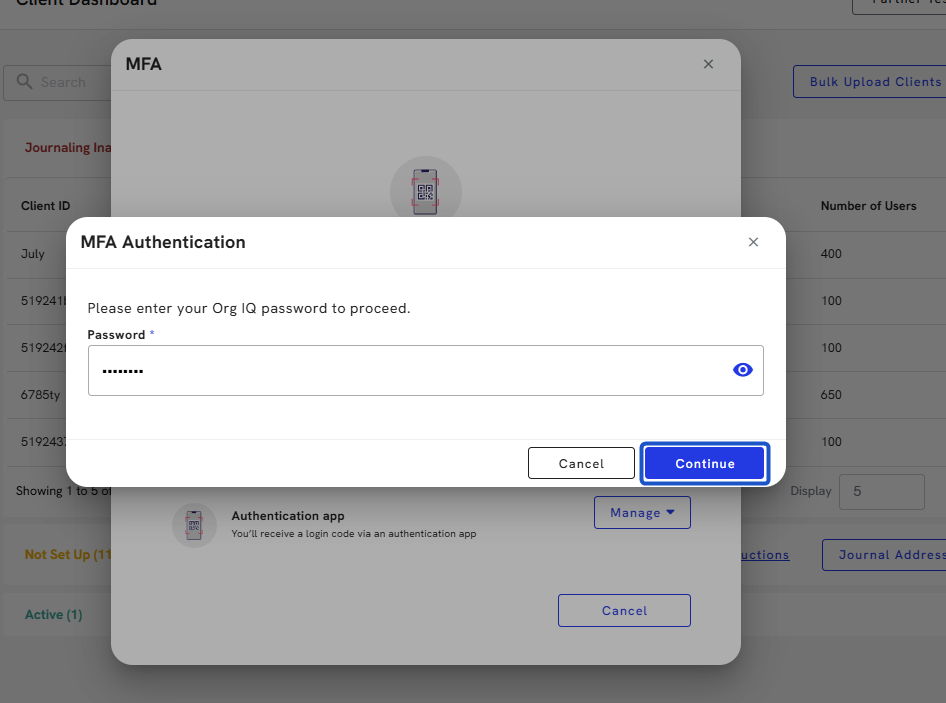Screen dimensions: 946x703
Task: Close the MFA modal behind
Action: pyautogui.click(x=708, y=64)
